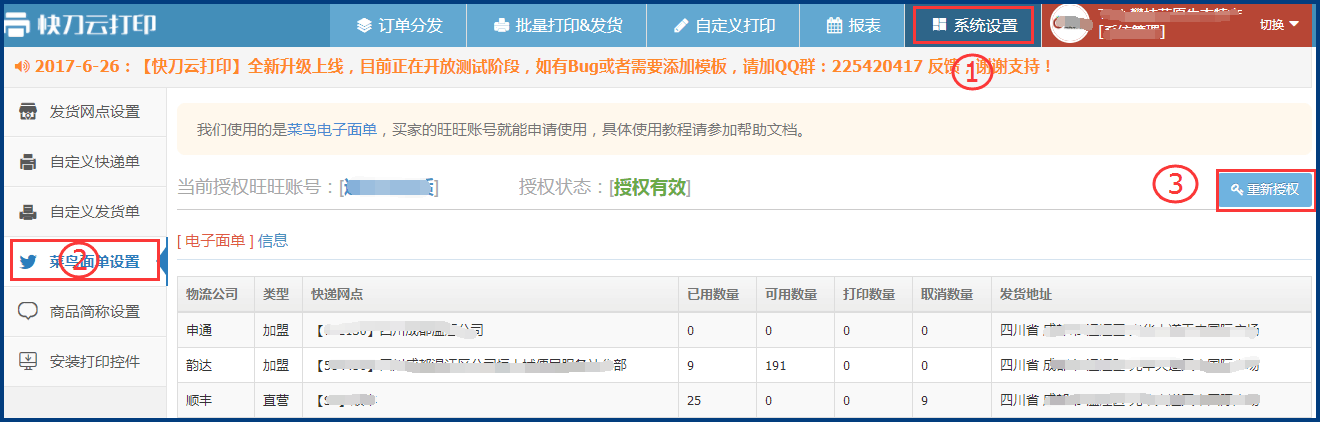1320x422 pixels.
Task: Click the 已用数量 column header
Action: [x=713, y=294]
